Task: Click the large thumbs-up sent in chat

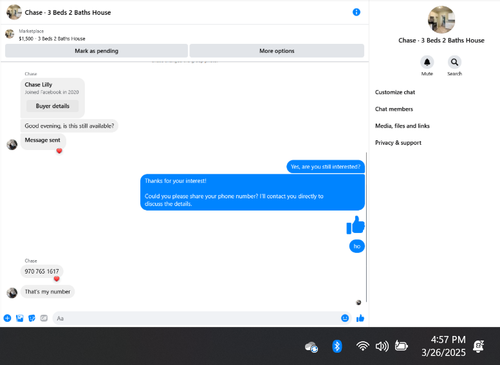Action: coord(355,225)
